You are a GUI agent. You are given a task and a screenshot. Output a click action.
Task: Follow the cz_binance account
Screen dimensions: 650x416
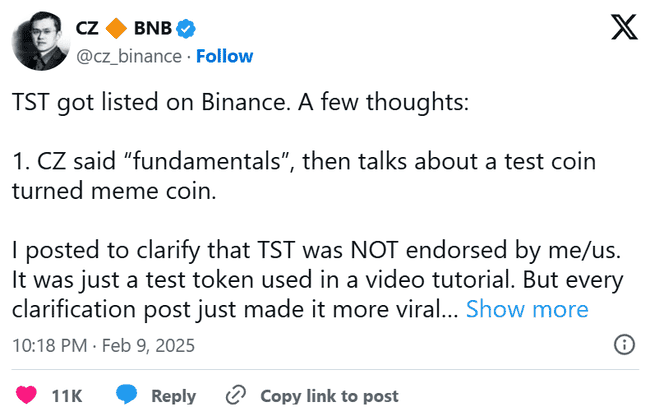(x=224, y=56)
